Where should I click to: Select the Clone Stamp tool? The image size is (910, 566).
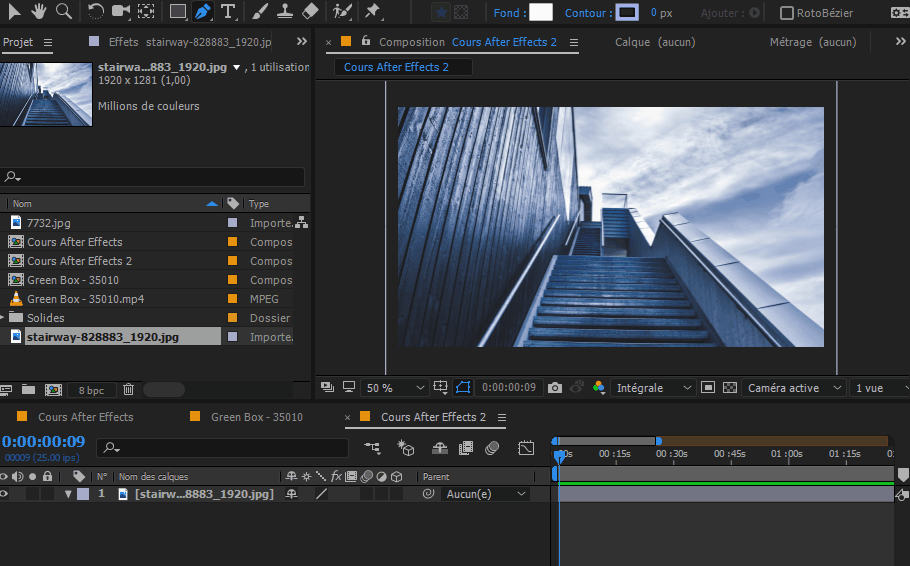point(285,11)
